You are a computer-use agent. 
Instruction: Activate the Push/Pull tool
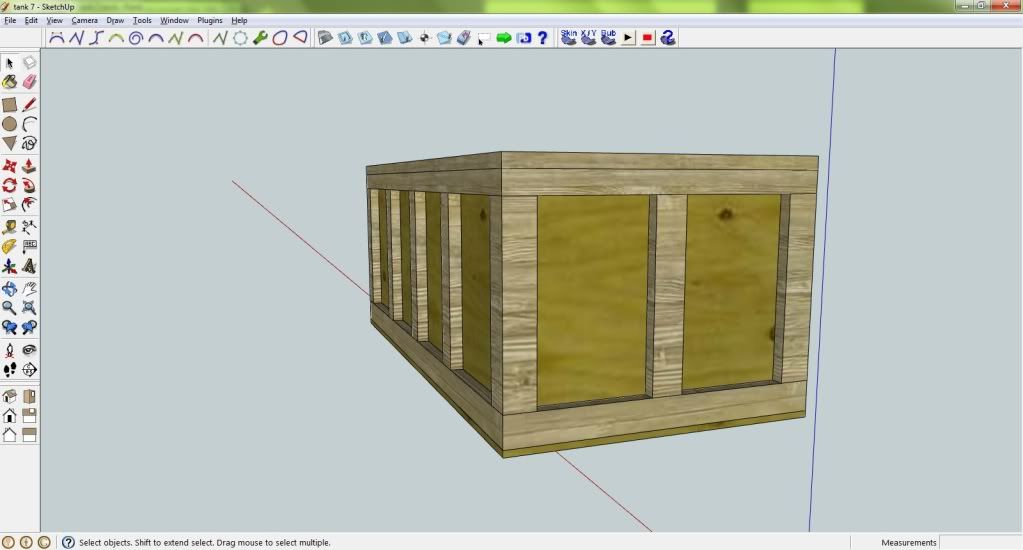pyautogui.click(x=29, y=166)
